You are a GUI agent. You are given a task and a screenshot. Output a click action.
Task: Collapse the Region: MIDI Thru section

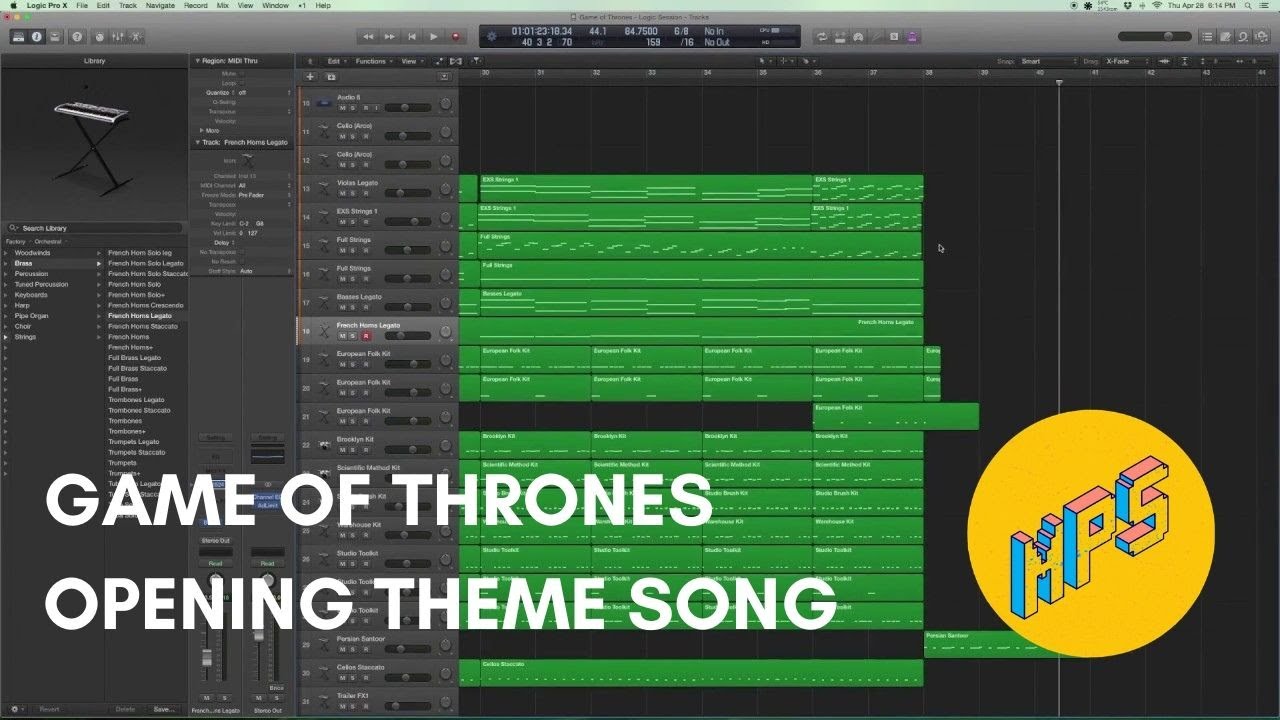tap(197, 61)
